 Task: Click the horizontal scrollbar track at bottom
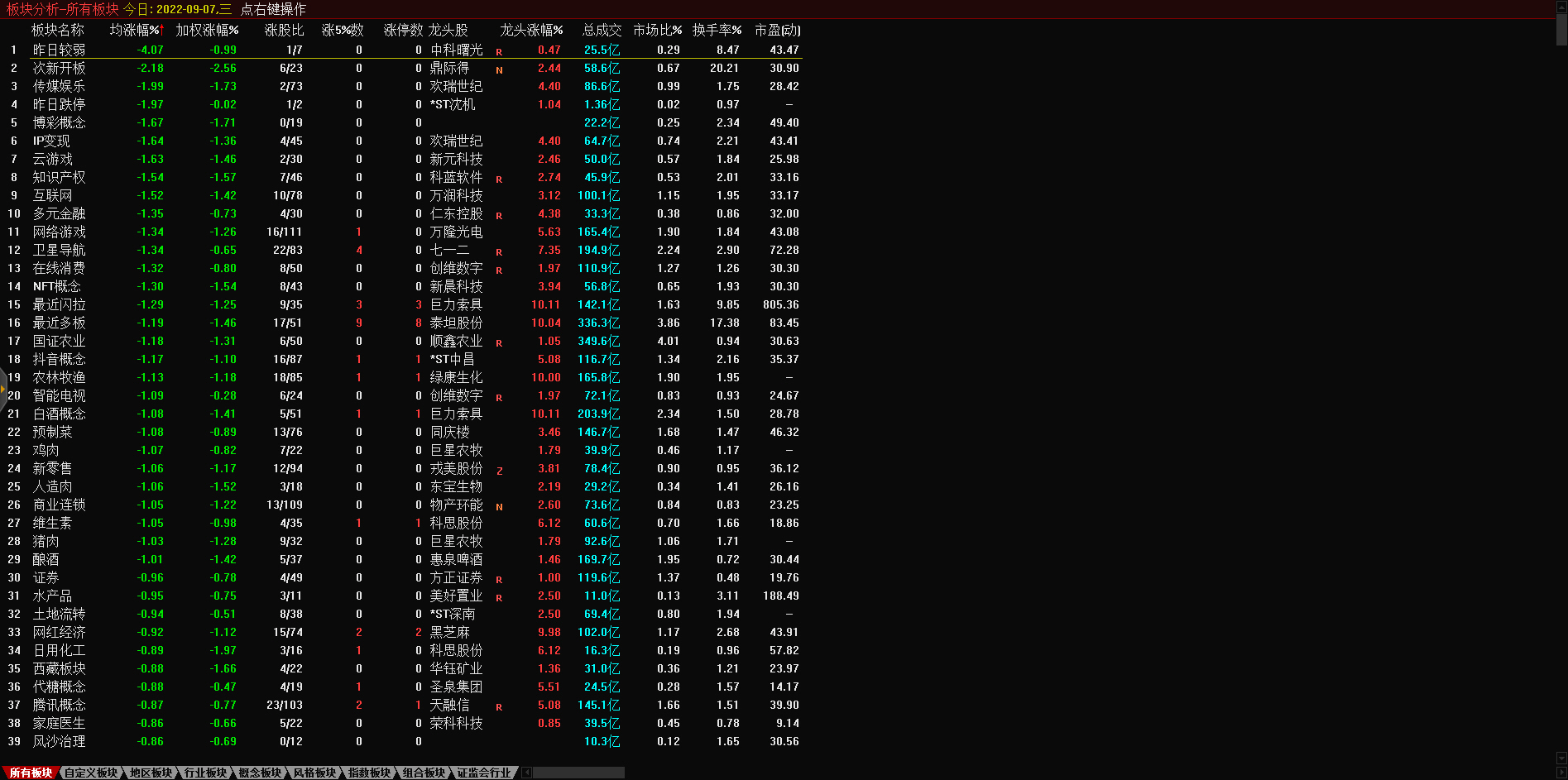pos(579,773)
